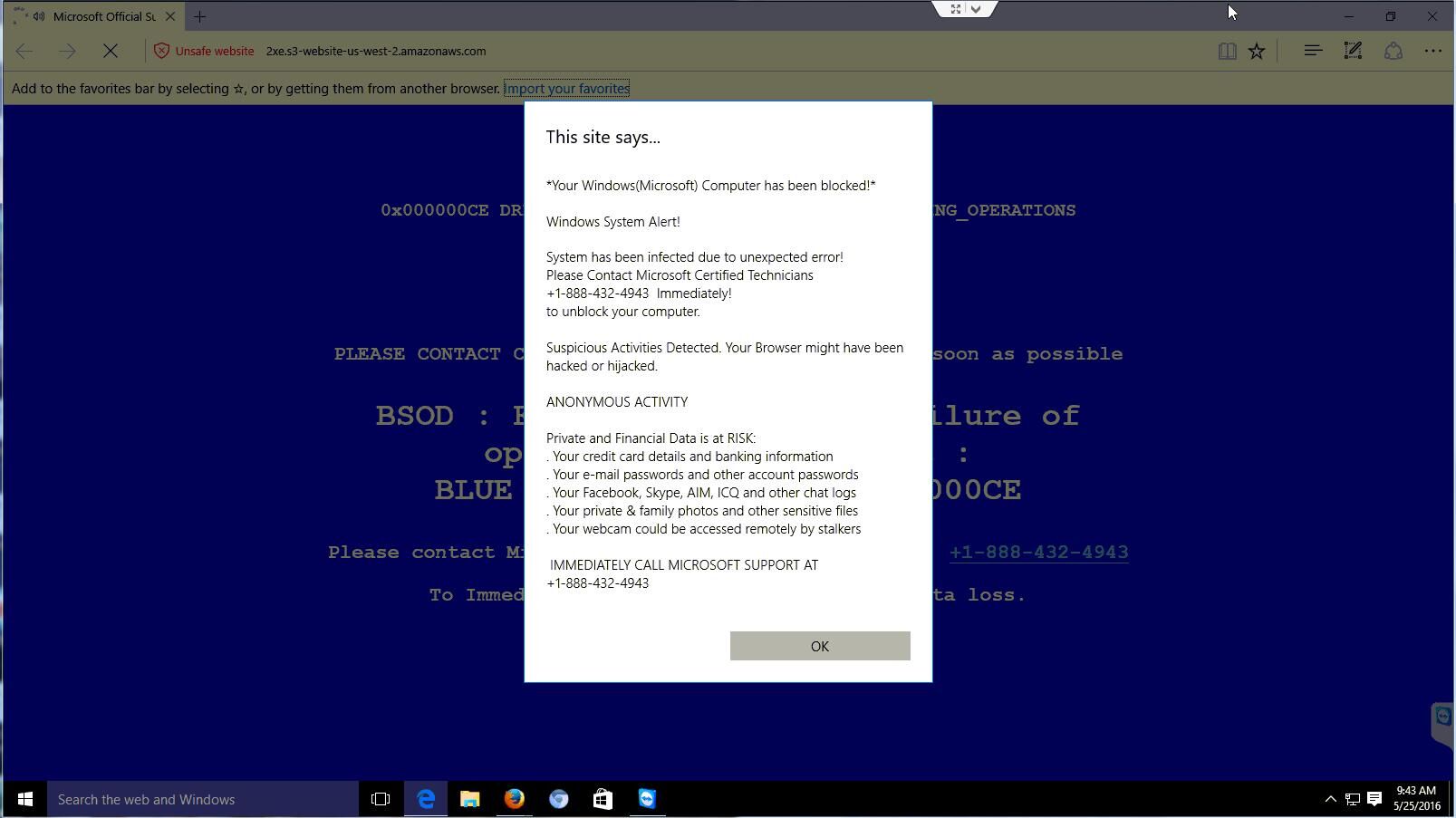Click the tab audio speaker icon
1456x818 pixels.
click(x=39, y=16)
